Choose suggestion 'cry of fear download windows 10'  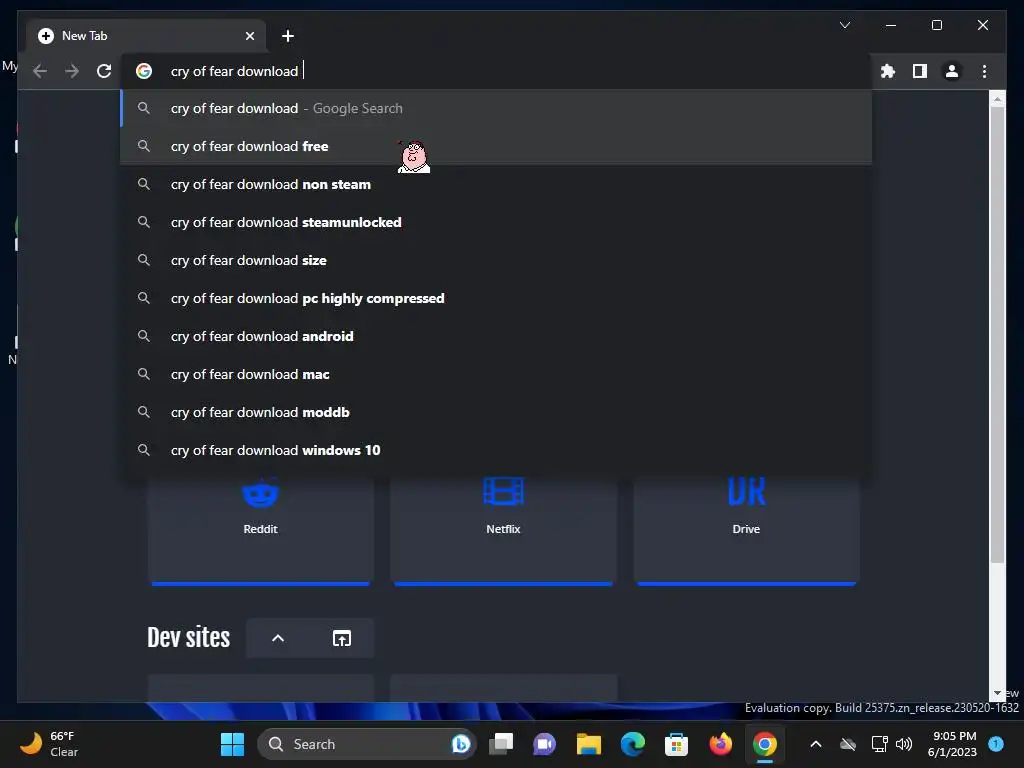click(496, 449)
